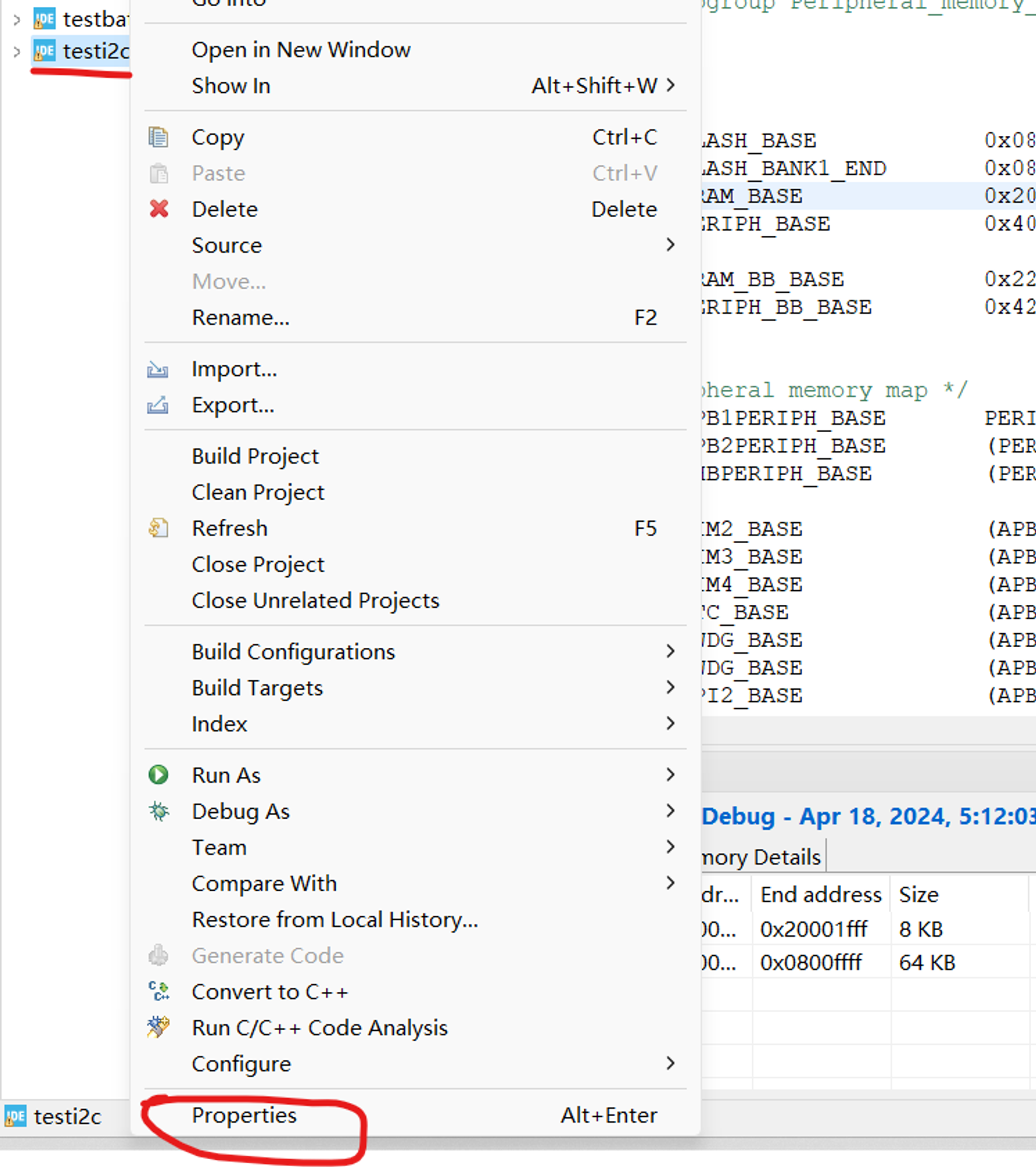Click the Import icon
Screen dimensions: 1036x1167
tap(157, 369)
